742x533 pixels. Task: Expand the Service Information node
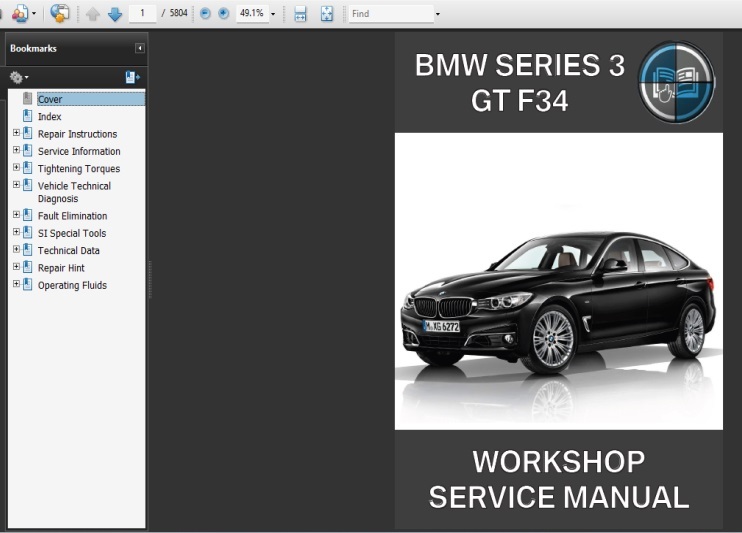pyautogui.click(x=16, y=150)
